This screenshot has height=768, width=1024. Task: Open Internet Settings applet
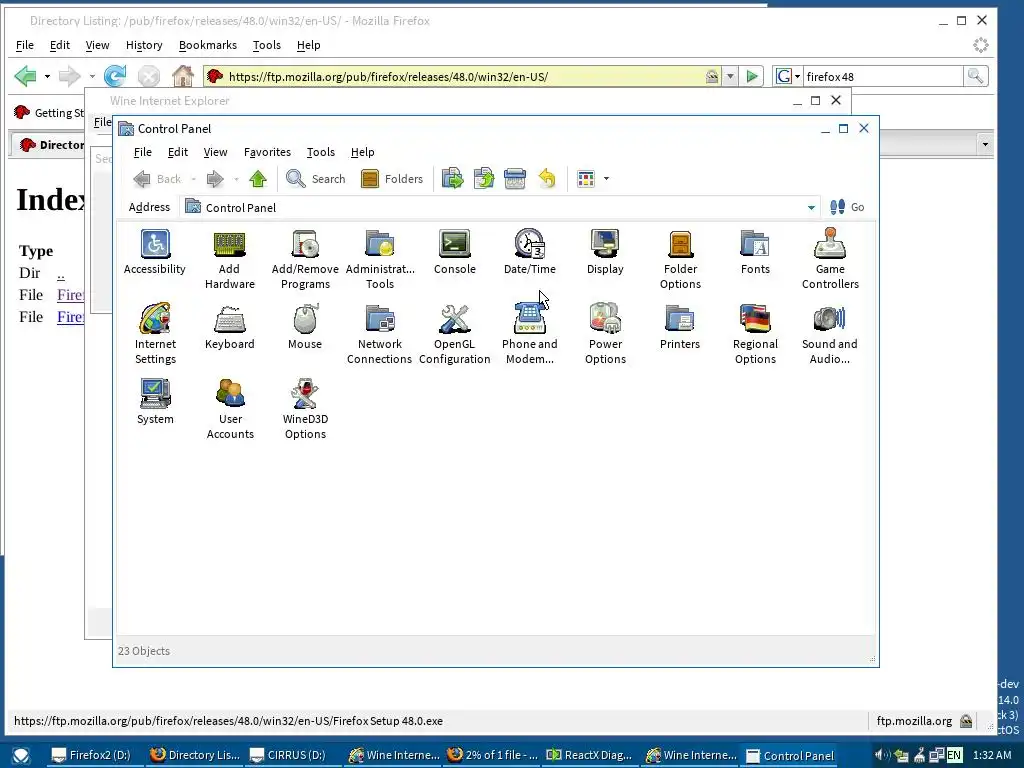pos(155,334)
